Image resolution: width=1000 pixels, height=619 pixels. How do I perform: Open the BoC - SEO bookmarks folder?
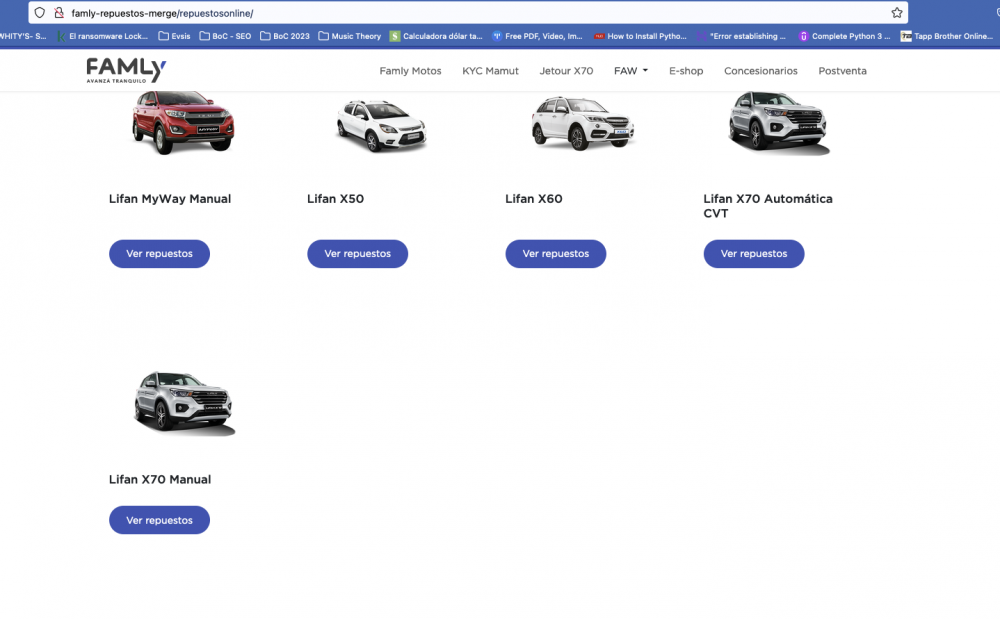pyautogui.click(x=225, y=36)
